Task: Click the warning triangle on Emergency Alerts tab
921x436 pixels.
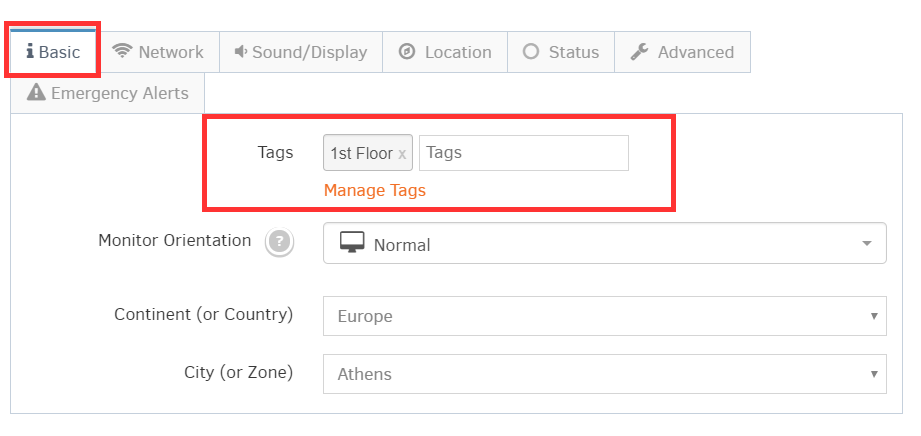Action: point(37,93)
